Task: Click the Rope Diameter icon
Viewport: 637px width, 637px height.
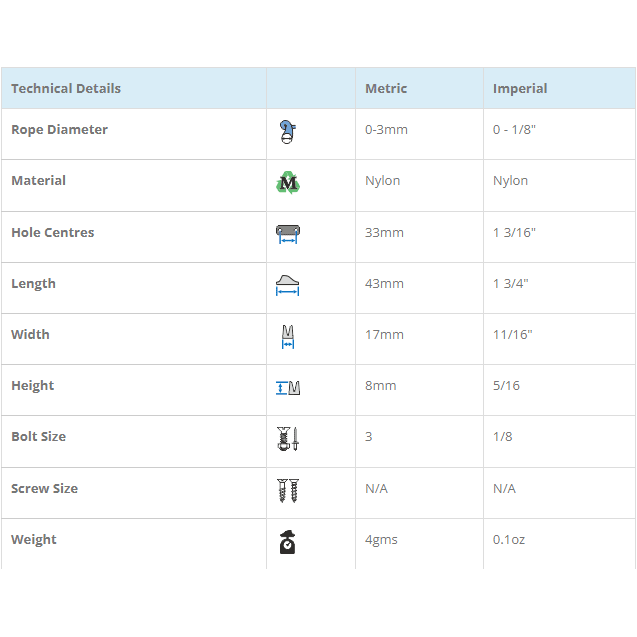Action: tap(288, 131)
